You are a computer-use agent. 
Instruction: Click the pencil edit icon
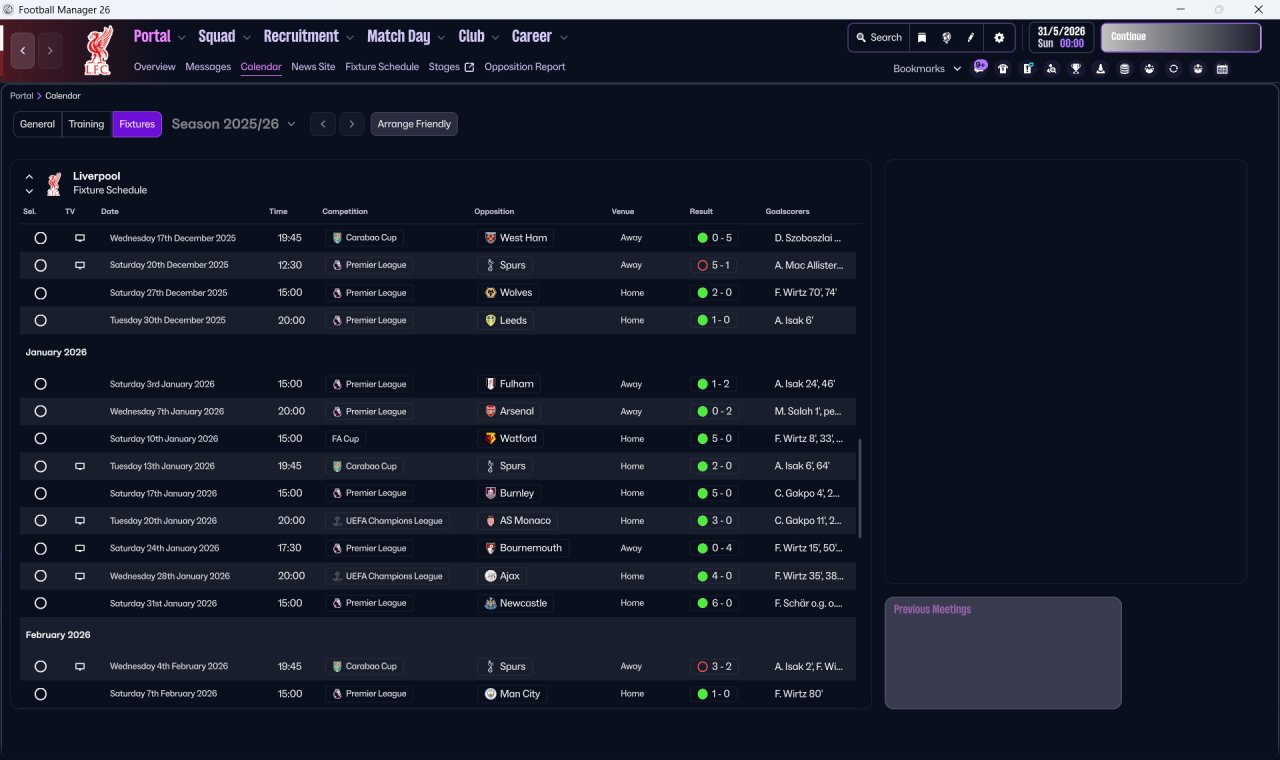click(970, 38)
